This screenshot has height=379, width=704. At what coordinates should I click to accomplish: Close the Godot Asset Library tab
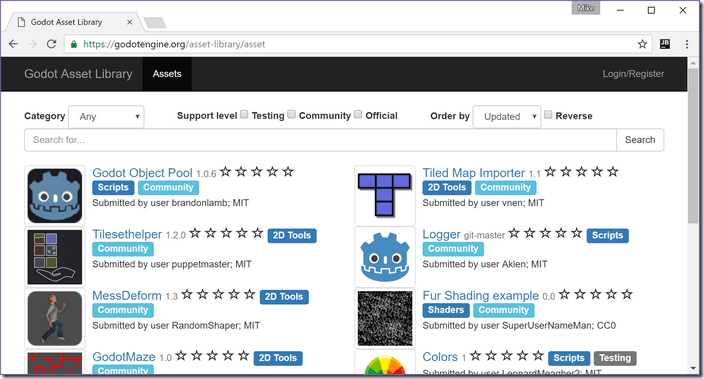tap(129, 22)
